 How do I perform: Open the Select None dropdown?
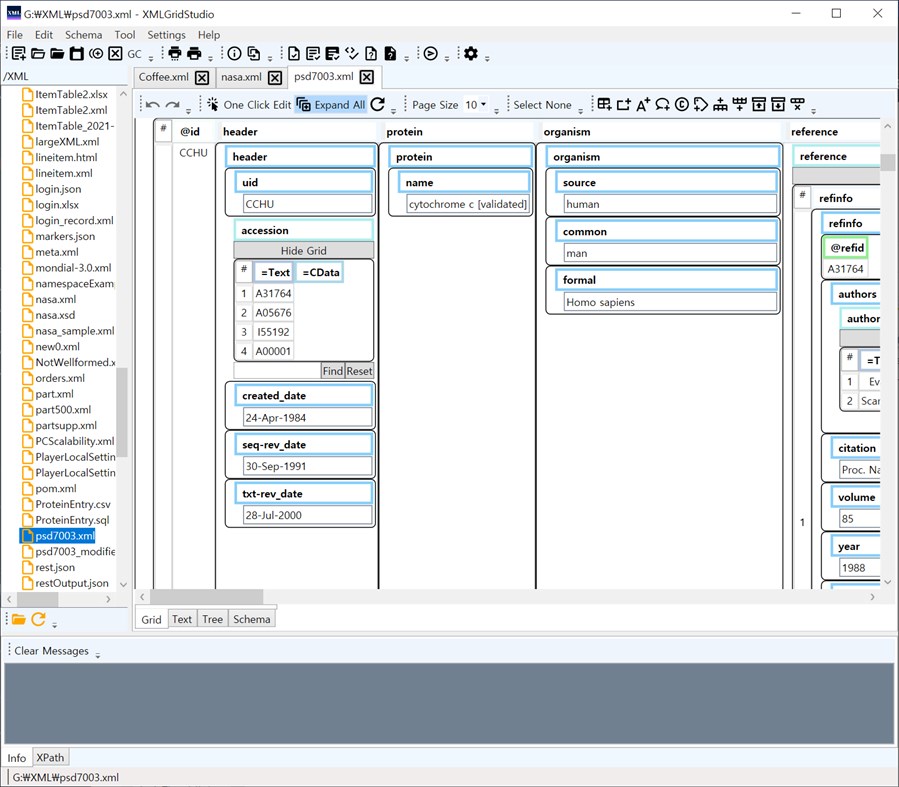pyautogui.click(x=543, y=105)
